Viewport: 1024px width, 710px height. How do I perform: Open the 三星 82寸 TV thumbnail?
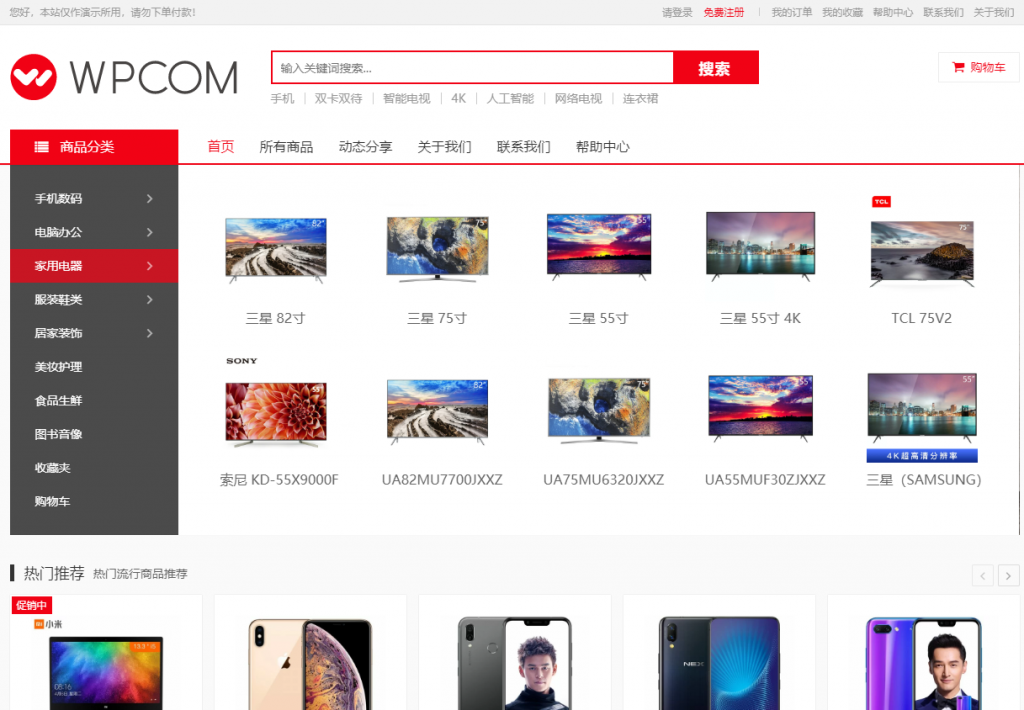(x=276, y=250)
